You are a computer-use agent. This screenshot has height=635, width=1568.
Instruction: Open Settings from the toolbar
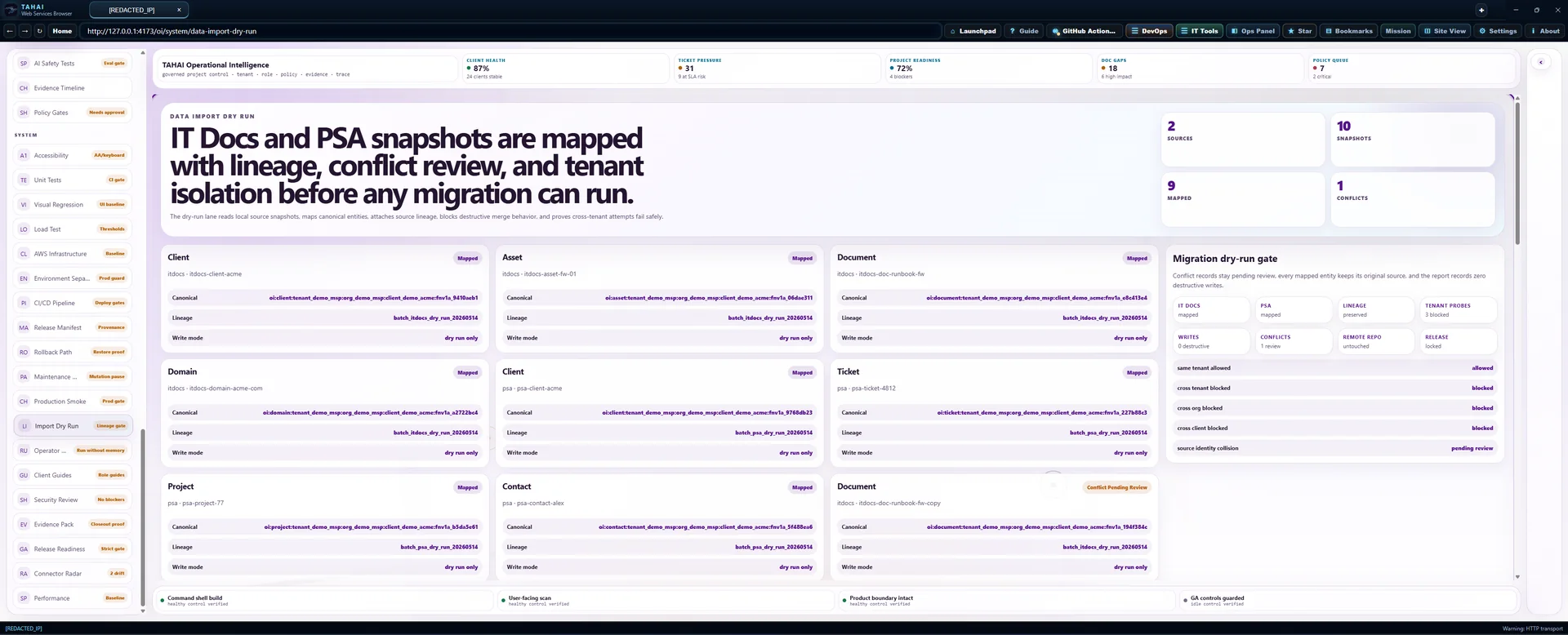click(x=1498, y=31)
